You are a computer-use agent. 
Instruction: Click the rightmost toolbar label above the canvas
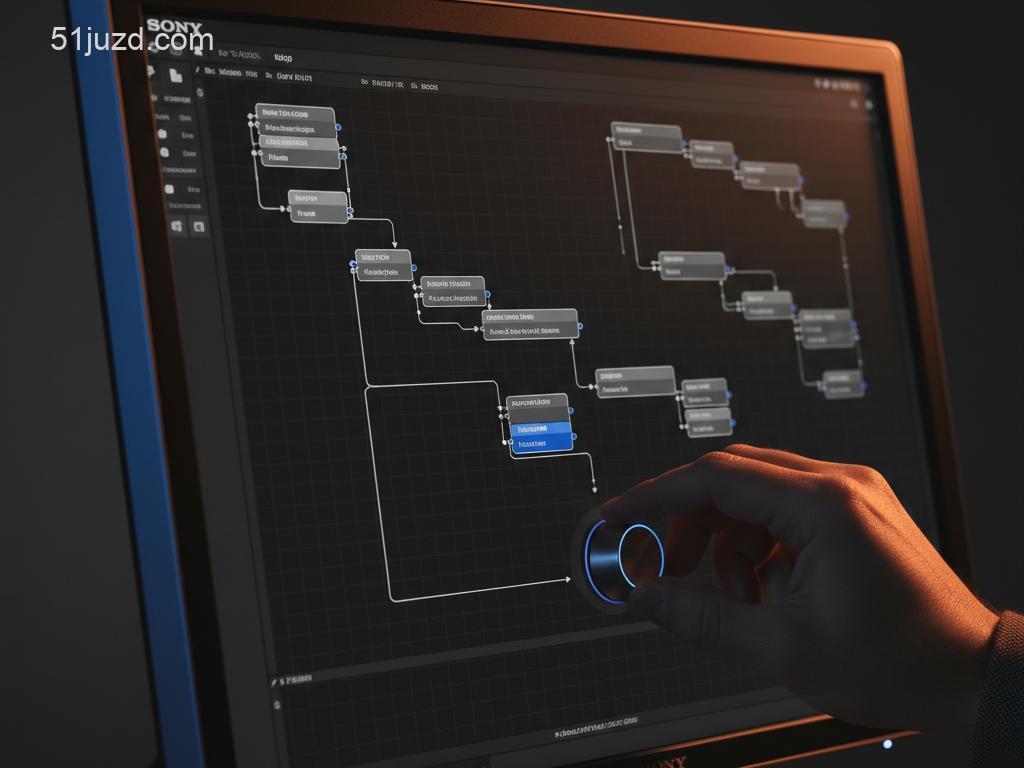428,87
